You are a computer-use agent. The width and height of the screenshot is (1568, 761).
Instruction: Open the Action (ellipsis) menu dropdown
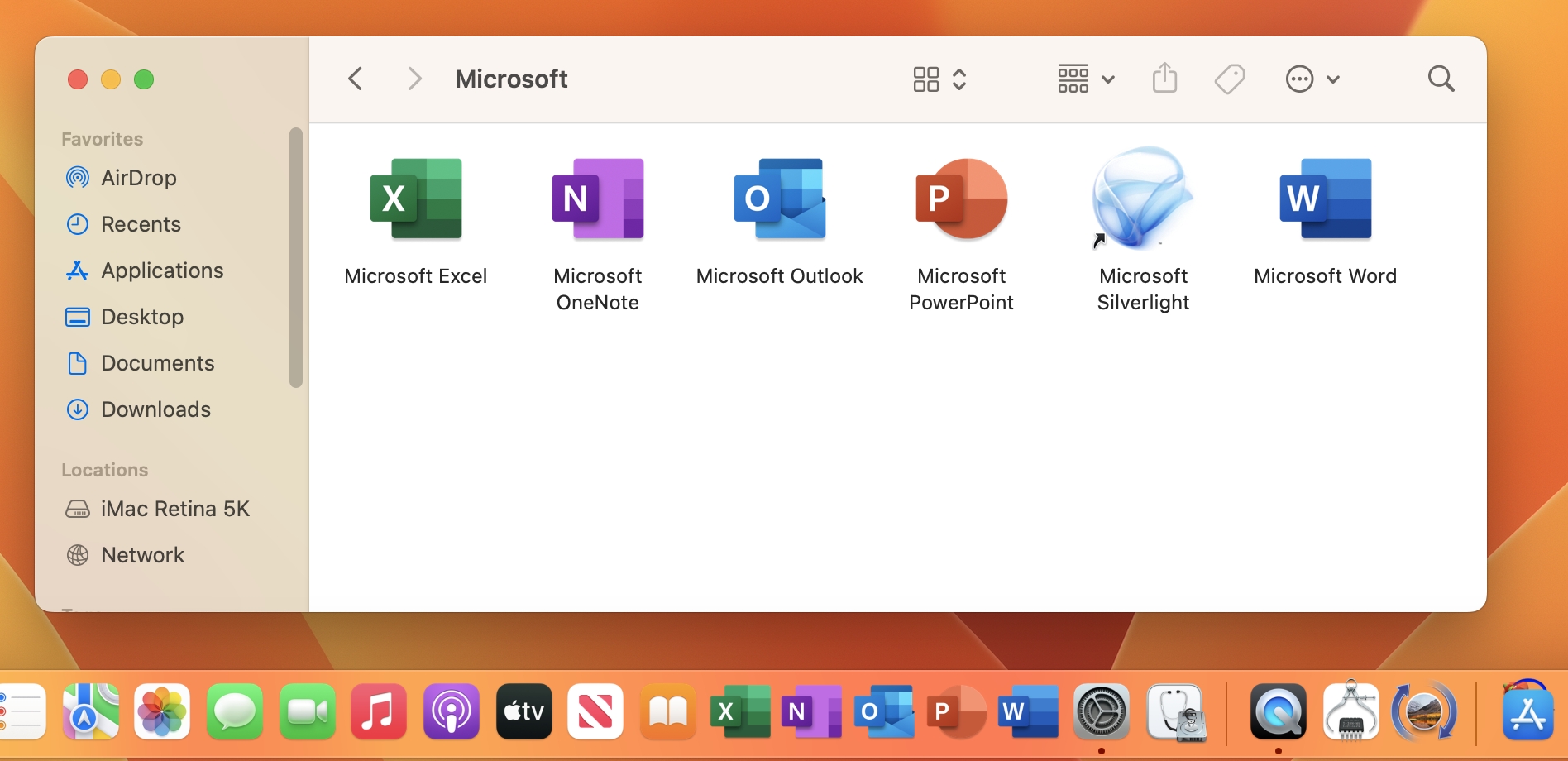1312,79
